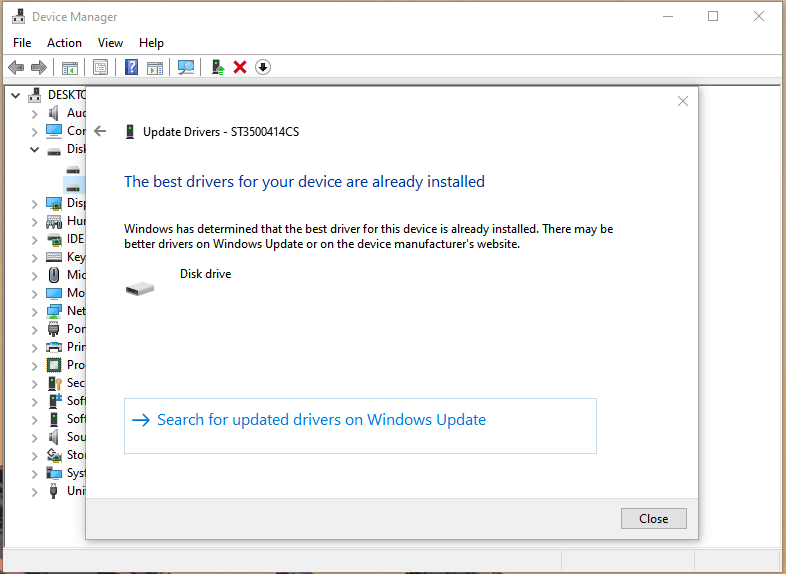Select the Software components puzzle-piece icon
Screen dimensions: 786x574
pos(54,401)
